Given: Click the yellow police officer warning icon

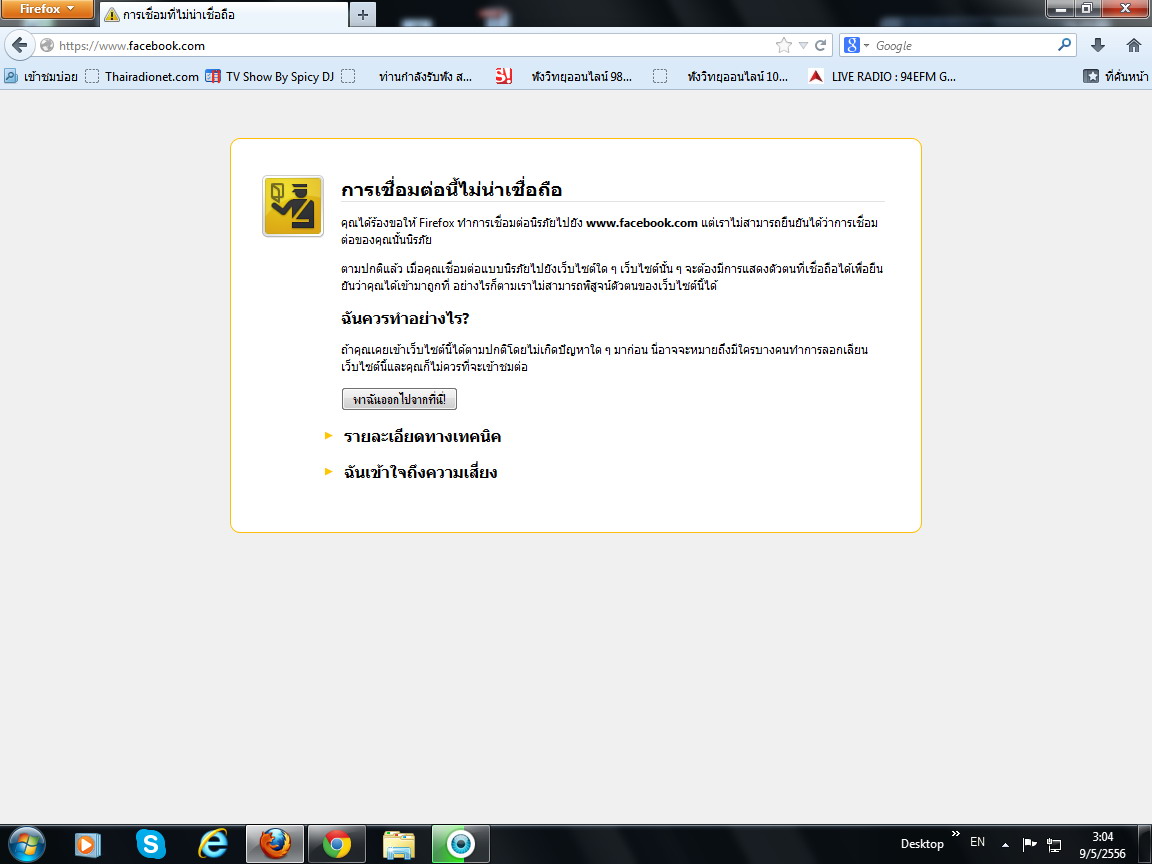Looking at the screenshot, I should click(x=293, y=206).
